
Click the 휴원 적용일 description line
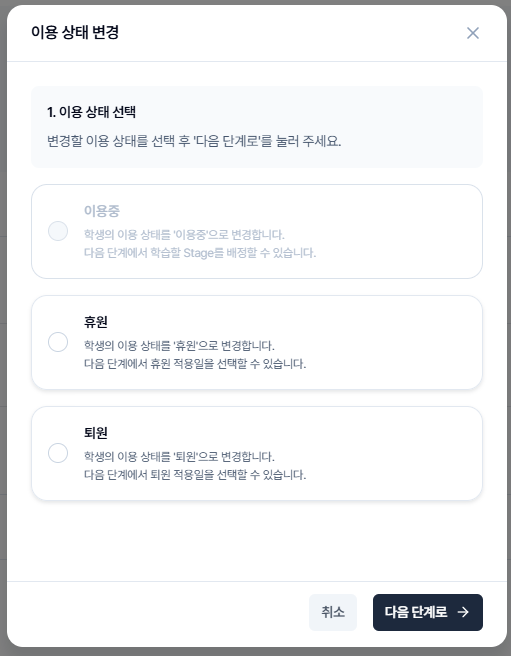[195, 364]
